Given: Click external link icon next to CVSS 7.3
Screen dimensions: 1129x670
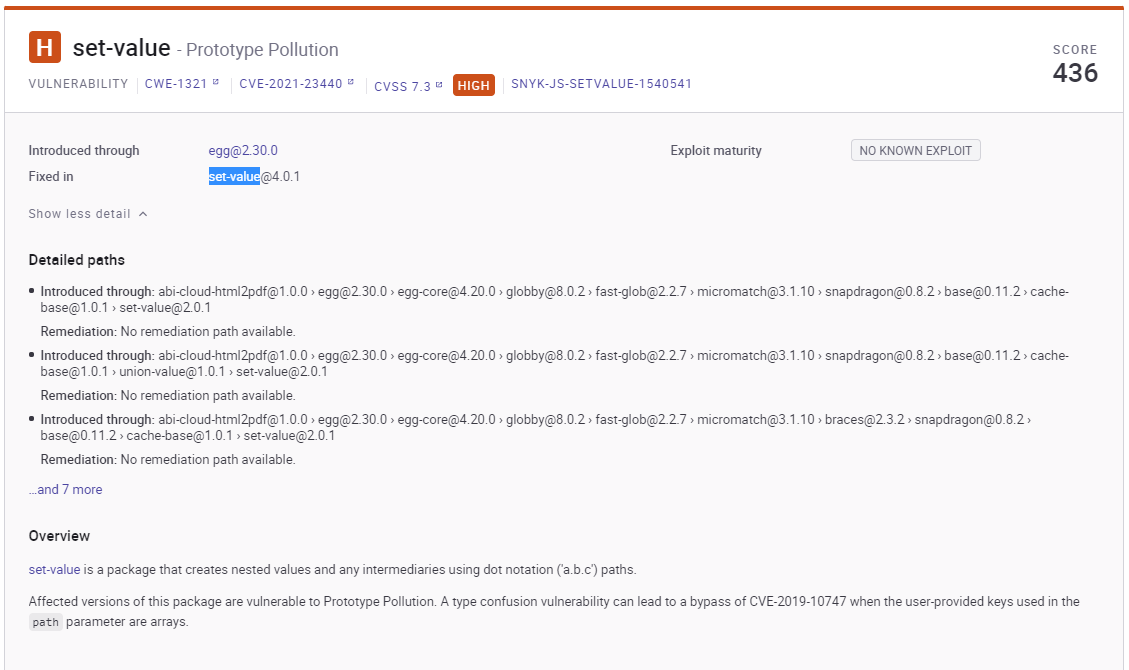Looking at the screenshot, I should (438, 85).
